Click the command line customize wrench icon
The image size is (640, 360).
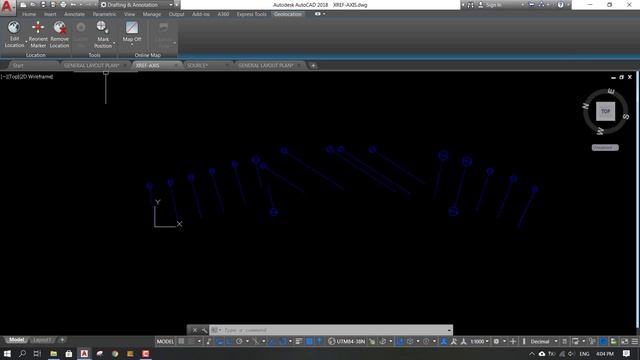(x=204, y=330)
